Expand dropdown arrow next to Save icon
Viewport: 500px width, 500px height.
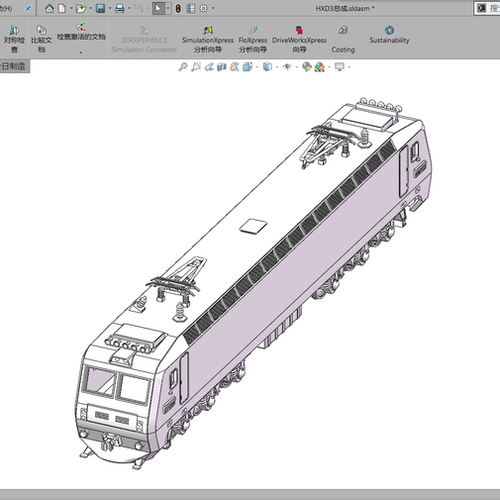tap(110, 8)
